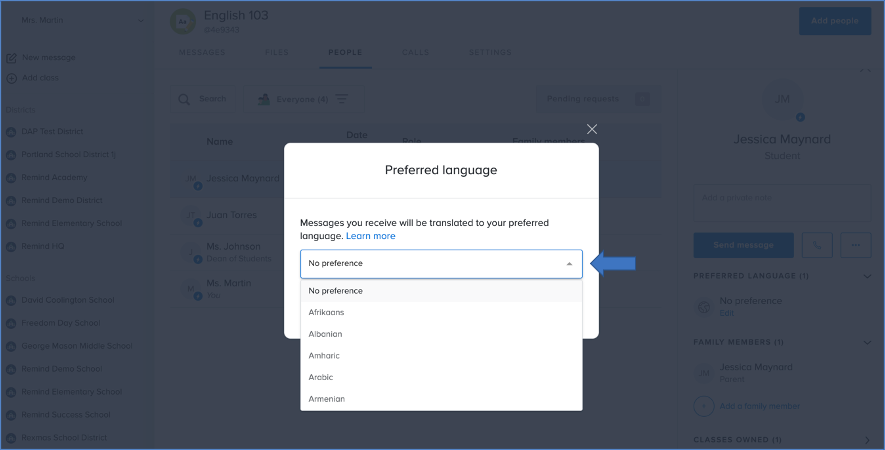Collapse the Family Members section chevron

pos(866,342)
